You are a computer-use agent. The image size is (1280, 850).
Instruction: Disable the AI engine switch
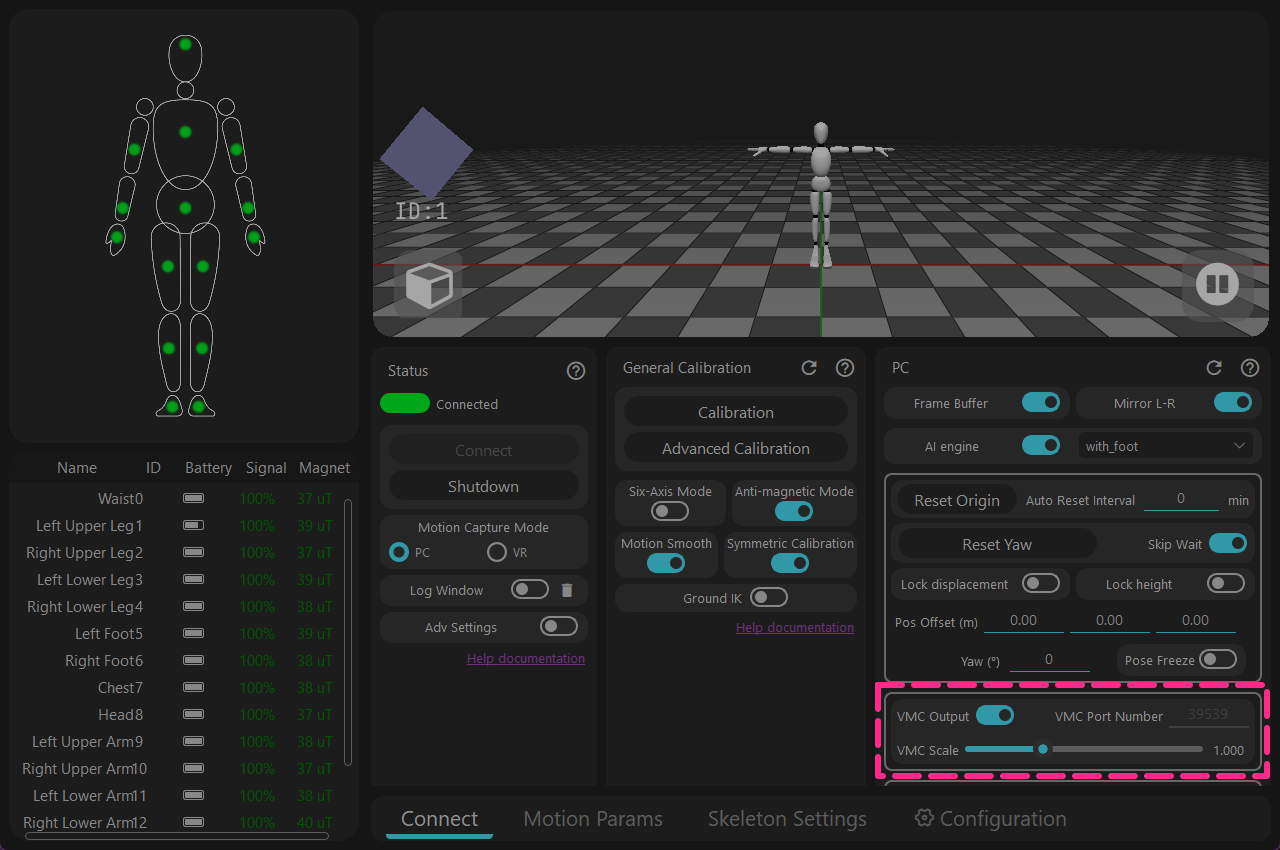point(1041,446)
